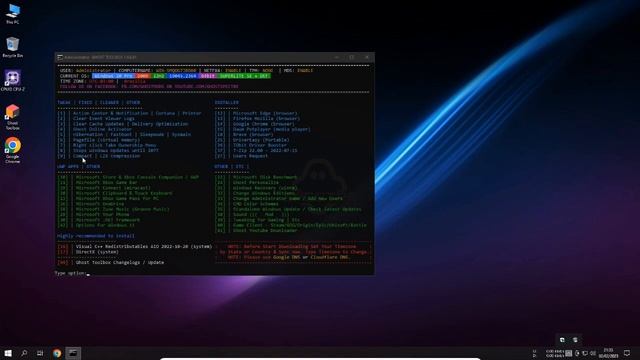Click the Pagefile (virtual memory) line

[99, 140]
